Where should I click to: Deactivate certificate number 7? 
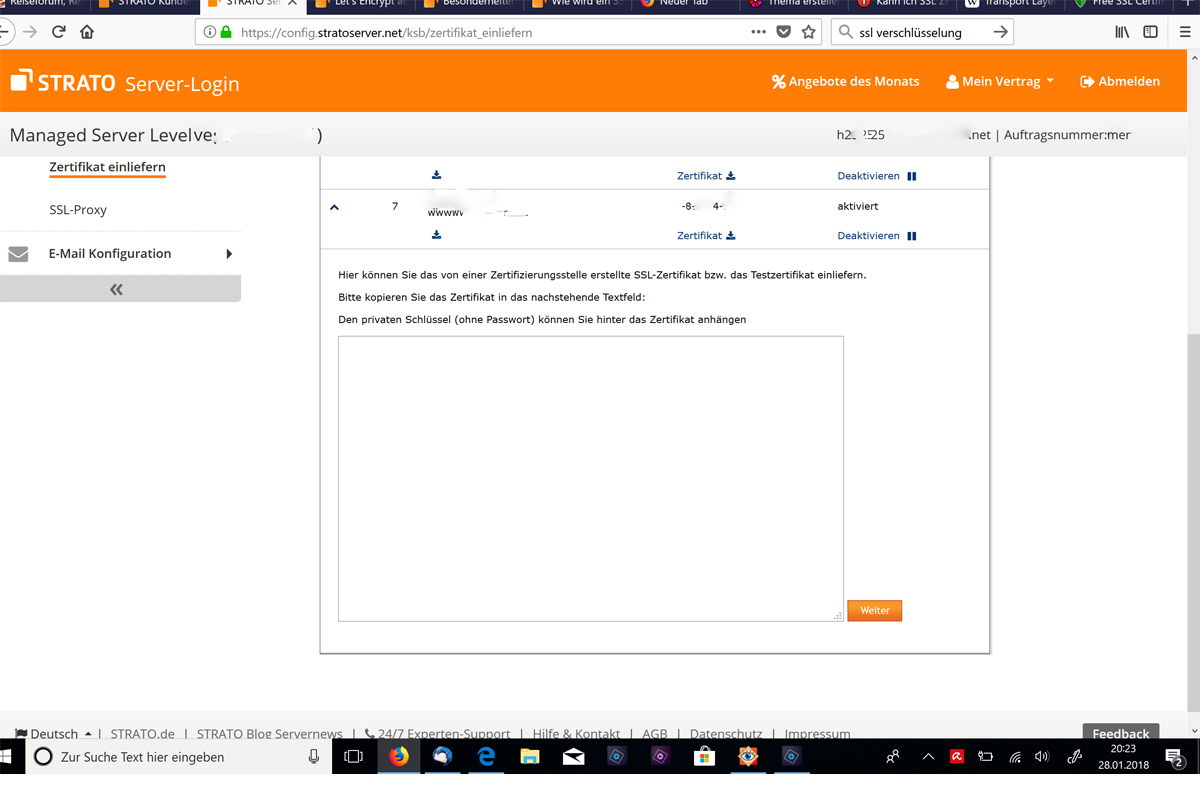[x=876, y=236]
